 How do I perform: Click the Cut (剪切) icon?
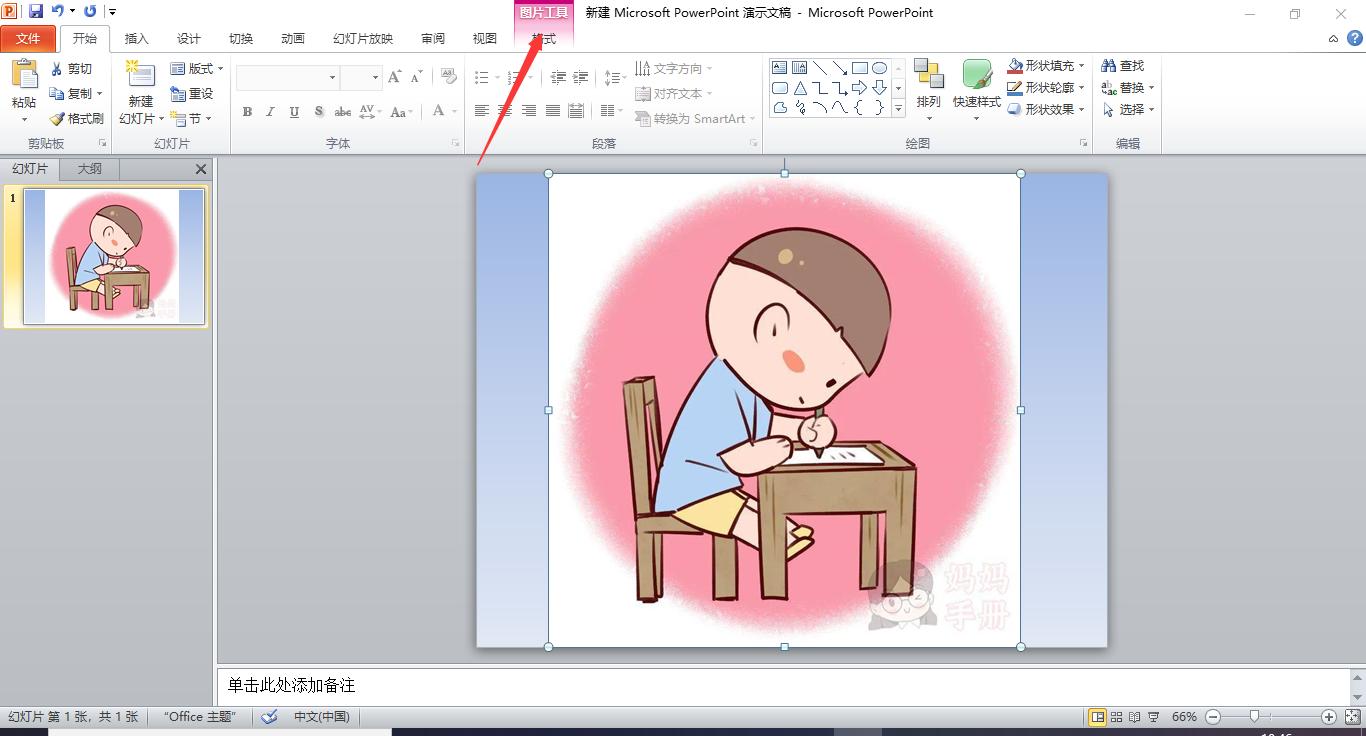pyautogui.click(x=59, y=68)
